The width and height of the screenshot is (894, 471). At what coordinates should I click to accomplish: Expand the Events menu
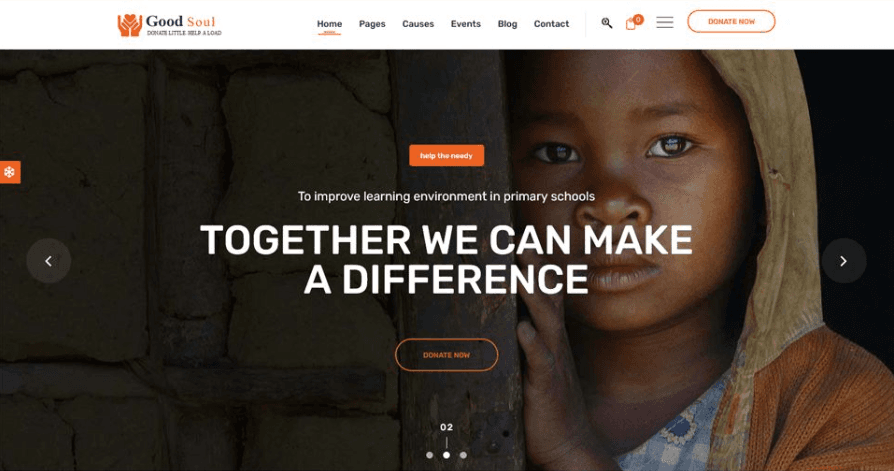[466, 24]
